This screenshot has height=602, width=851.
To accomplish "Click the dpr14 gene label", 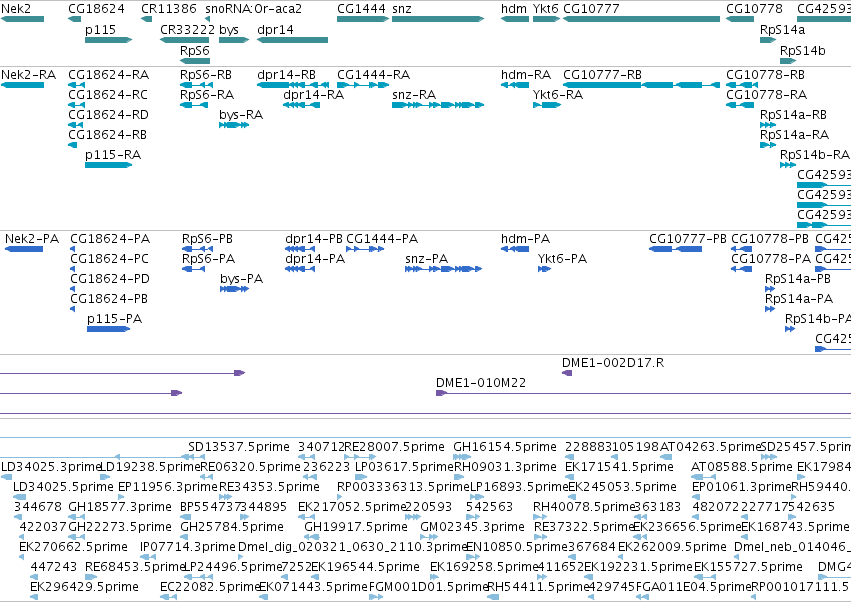I will click(275, 29).
